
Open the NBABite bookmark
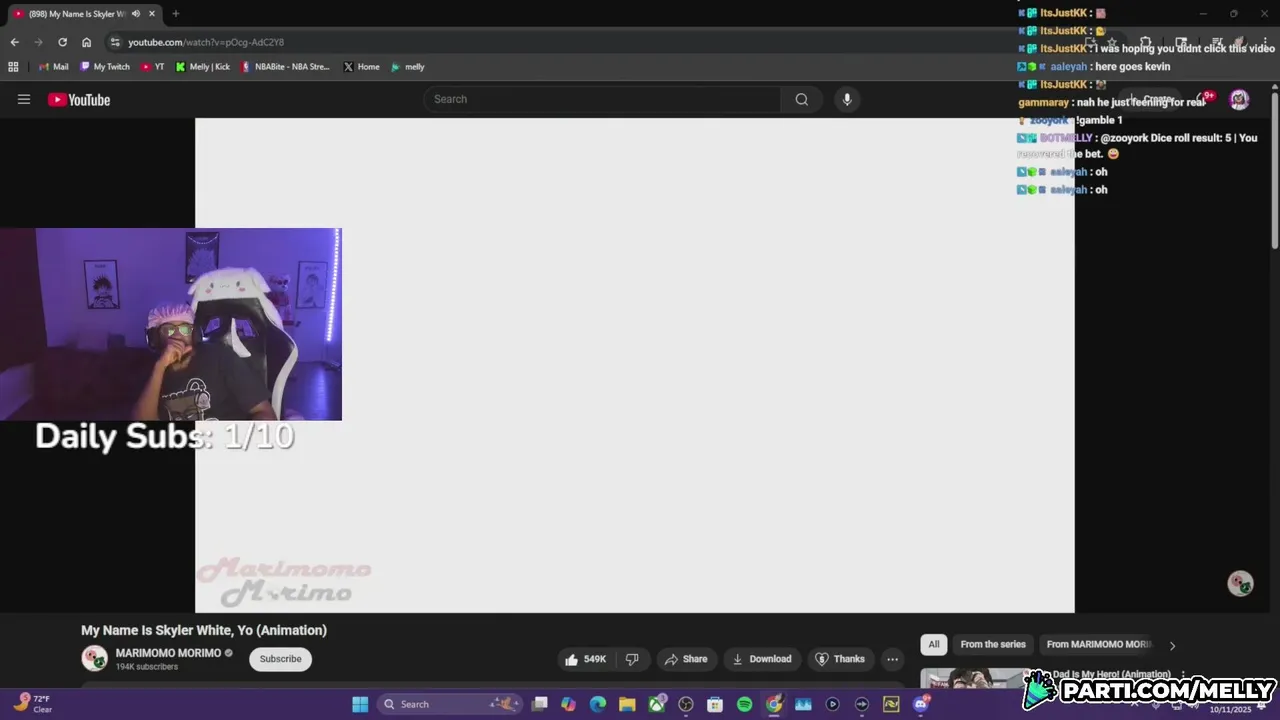(285, 67)
